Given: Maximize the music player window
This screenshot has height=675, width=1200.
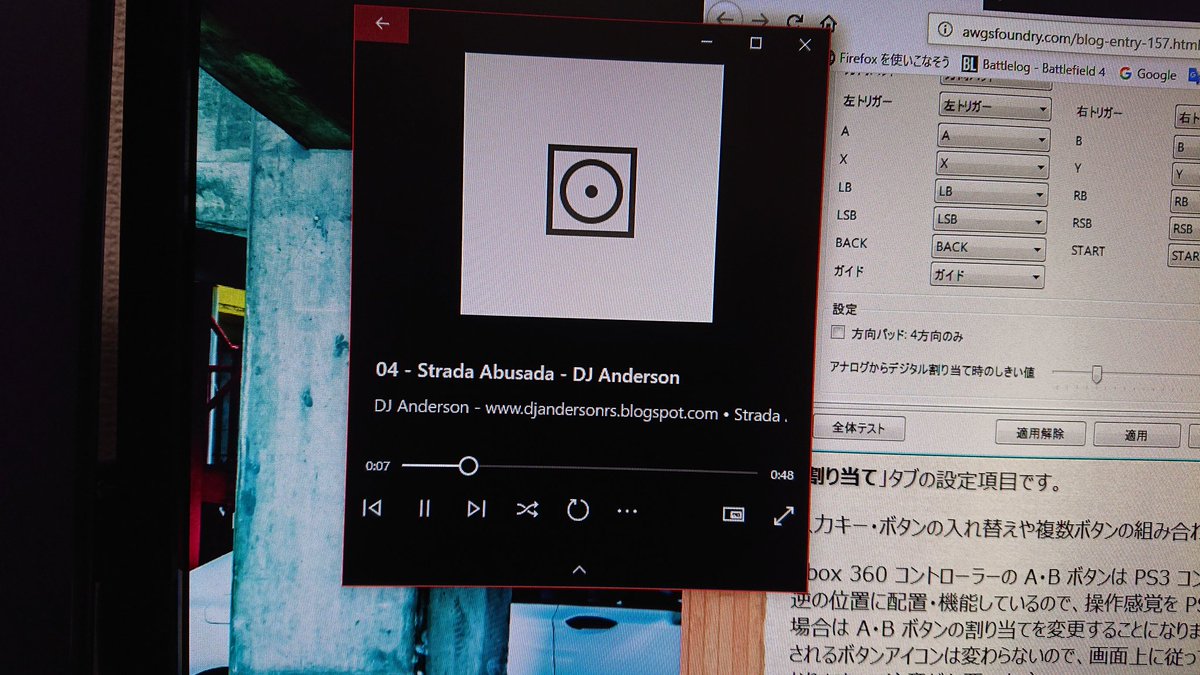Looking at the screenshot, I should [756, 43].
